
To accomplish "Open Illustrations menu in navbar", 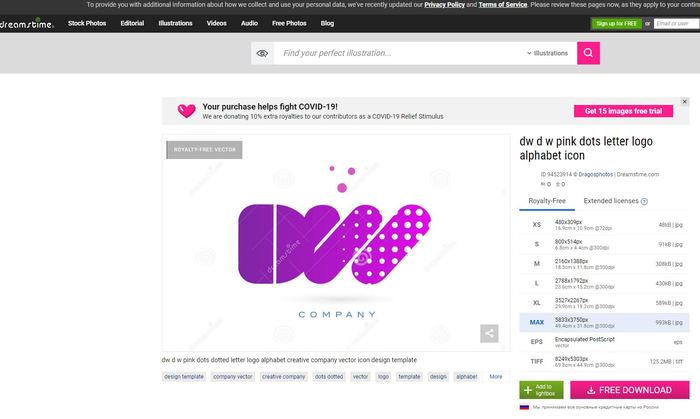I will coord(175,23).
